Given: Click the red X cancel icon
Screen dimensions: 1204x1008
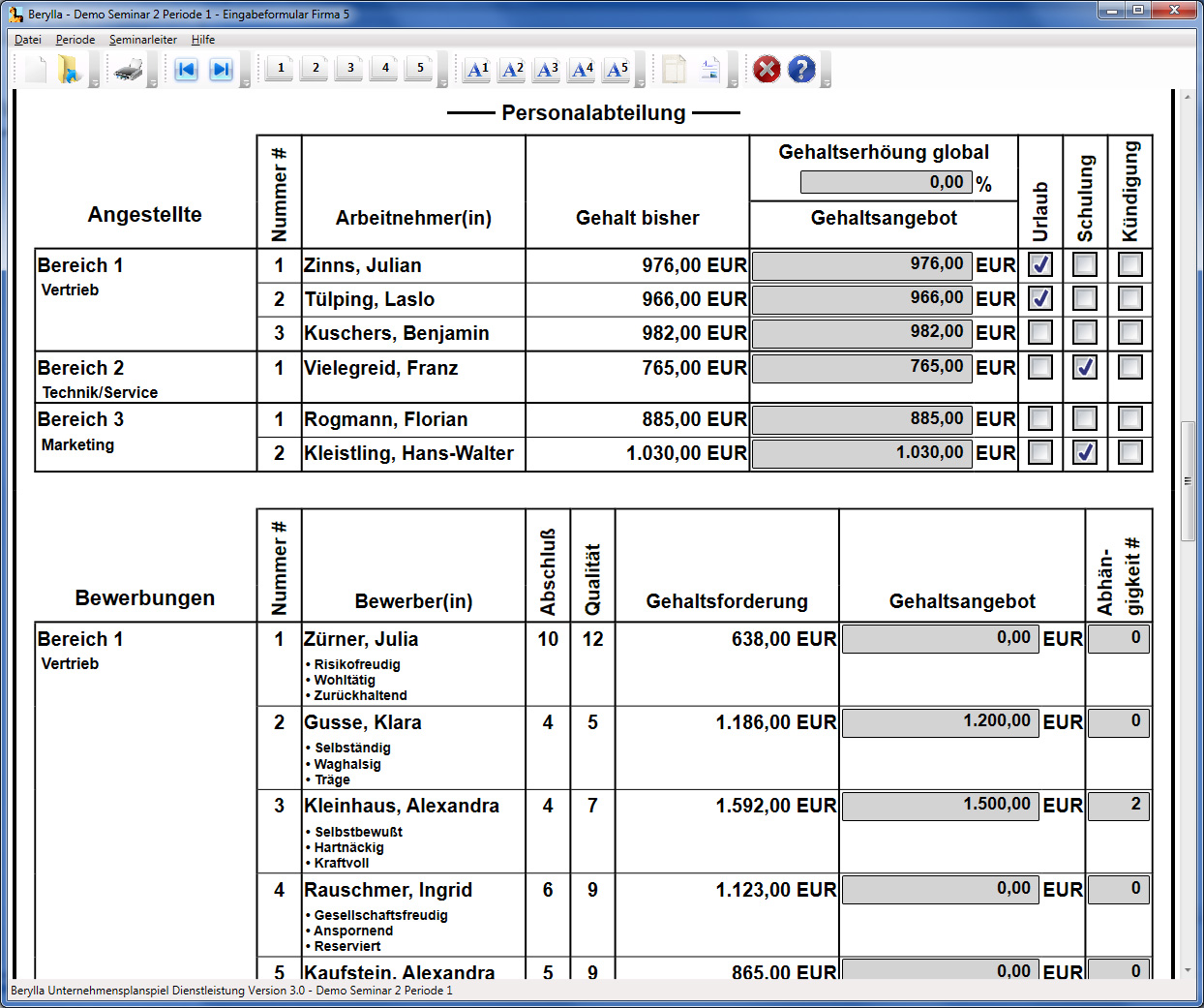Looking at the screenshot, I should [767, 70].
